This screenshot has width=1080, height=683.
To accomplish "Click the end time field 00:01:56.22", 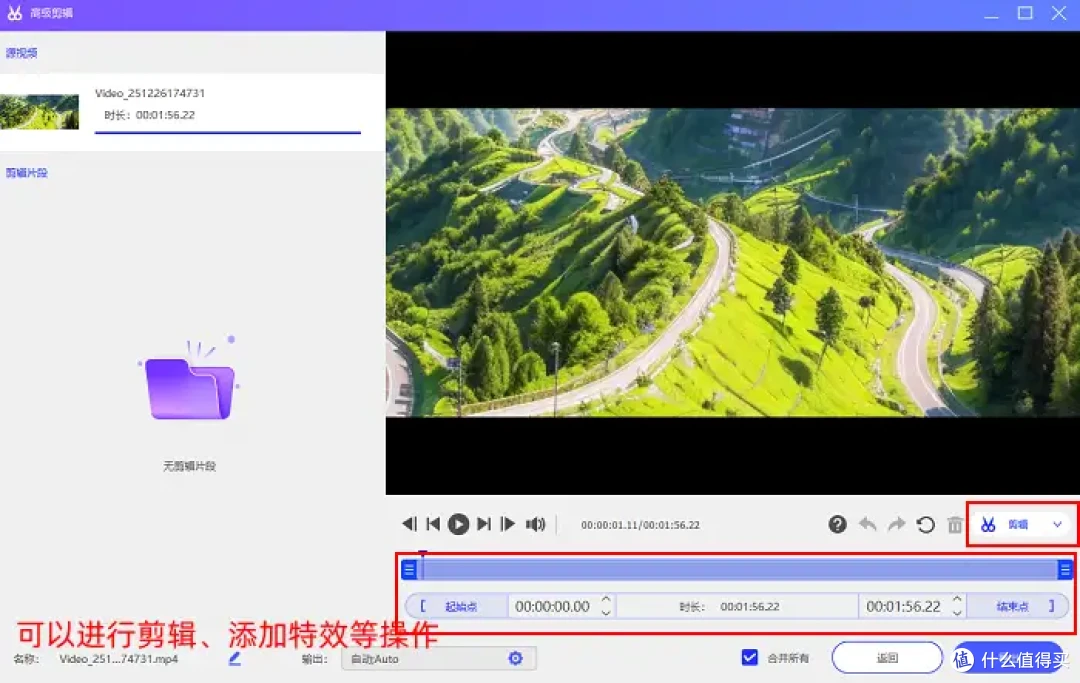I will (x=903, y=607).
